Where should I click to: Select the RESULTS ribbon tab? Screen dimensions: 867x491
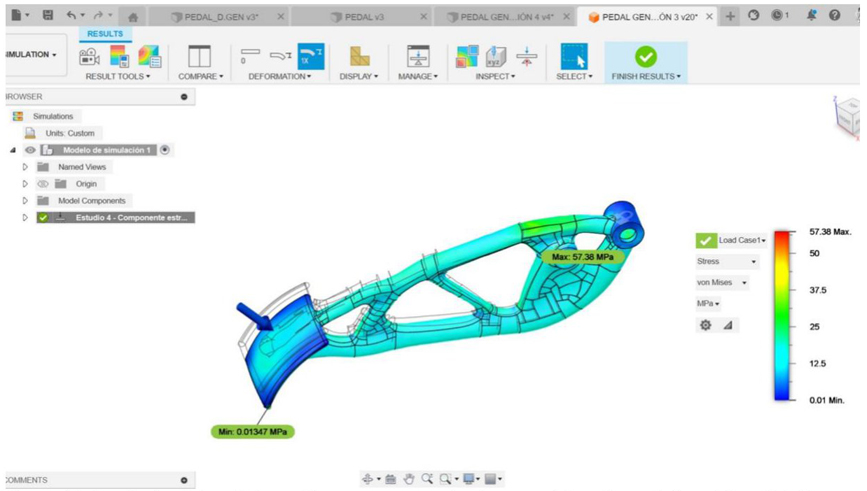[x=105, y=34]
